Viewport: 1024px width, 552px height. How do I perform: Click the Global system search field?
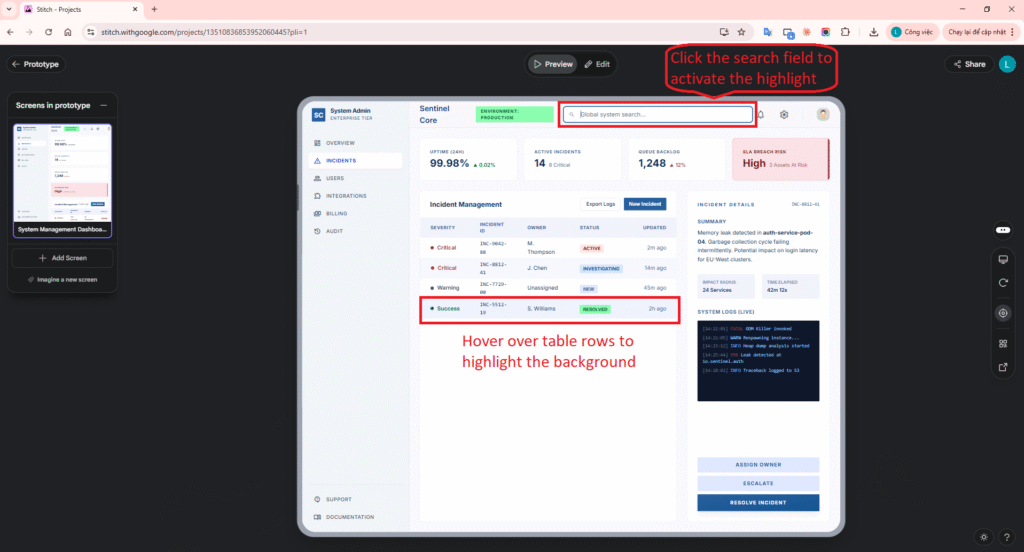660,115
